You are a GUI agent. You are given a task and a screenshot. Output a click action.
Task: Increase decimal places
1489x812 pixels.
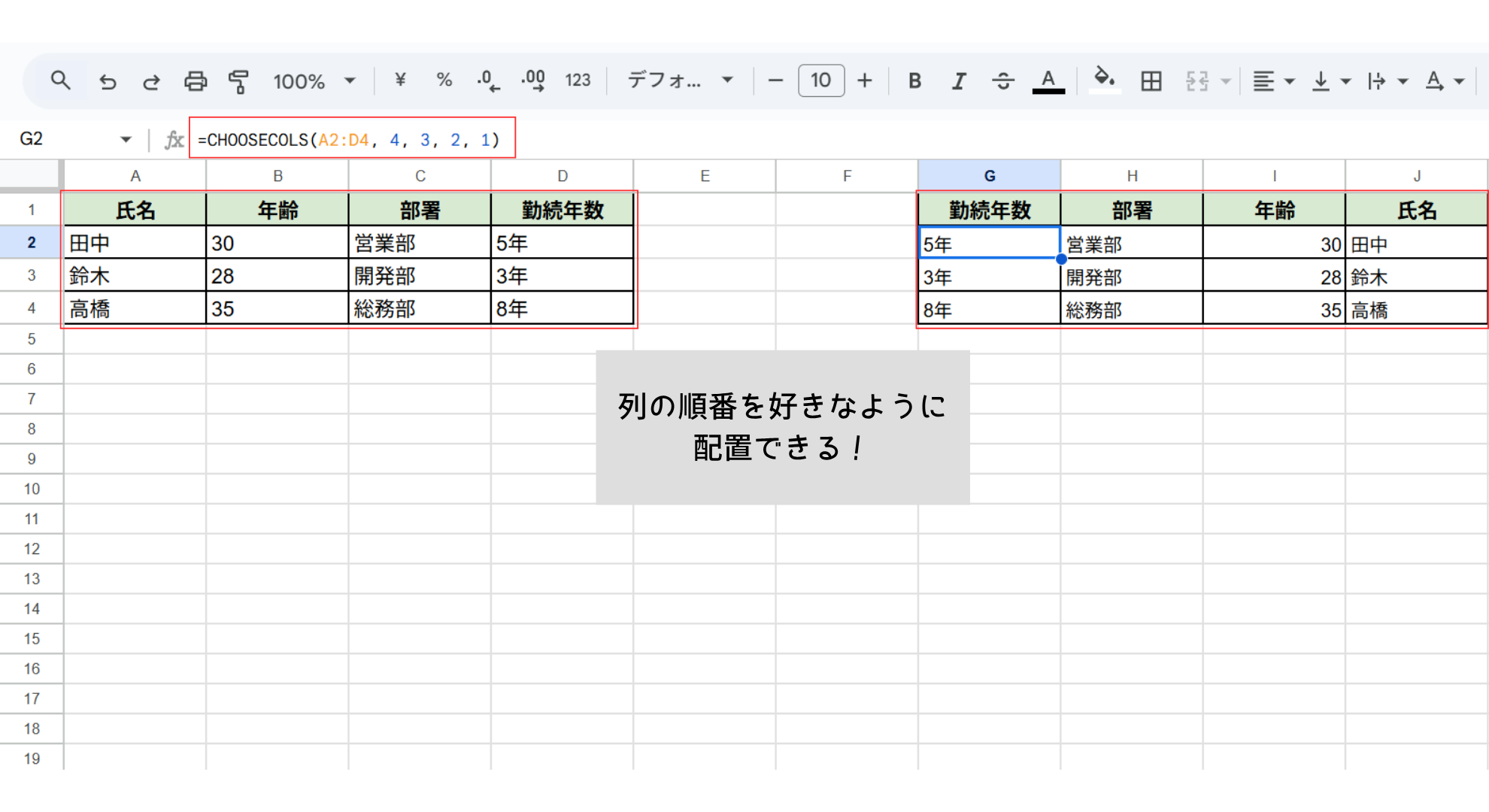coord(533,80)
